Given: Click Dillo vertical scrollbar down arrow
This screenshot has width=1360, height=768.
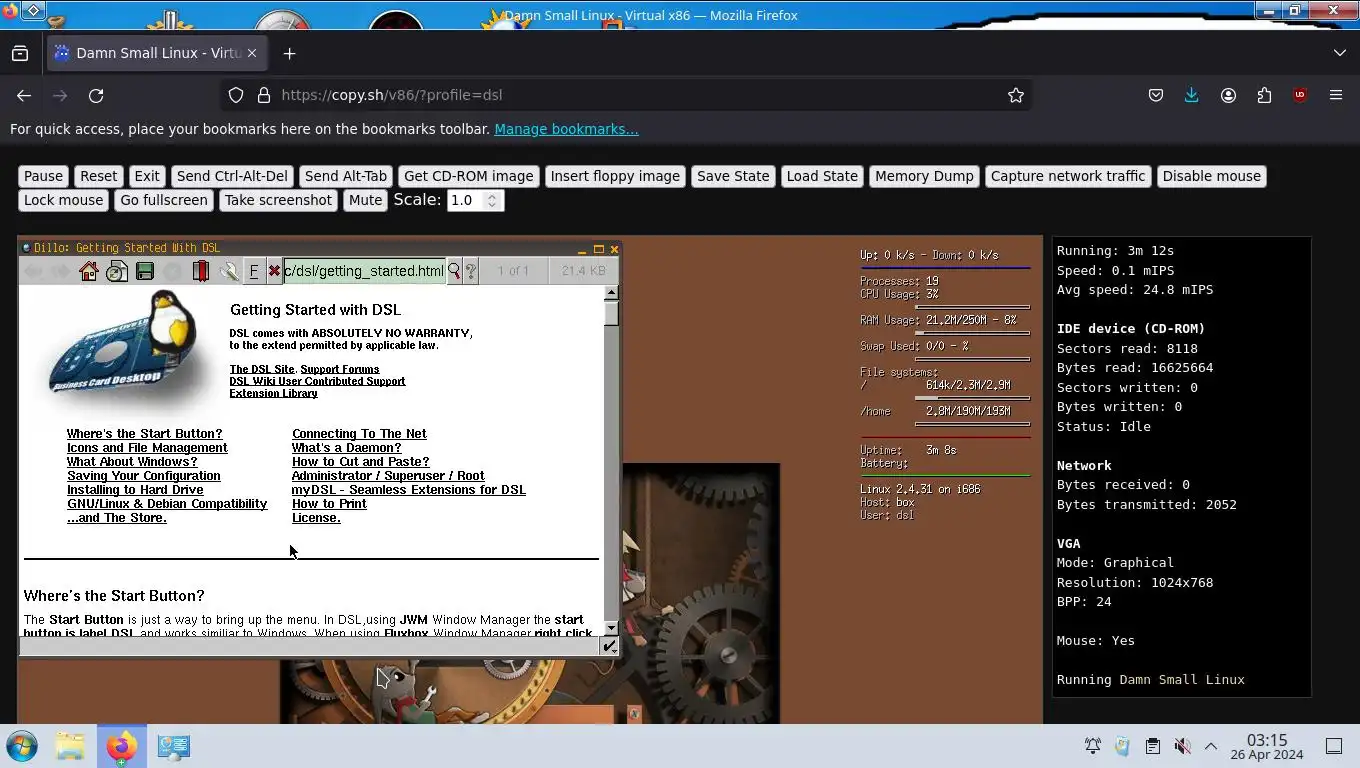Looking at the screenshot, I should click(x=611, y=628).
